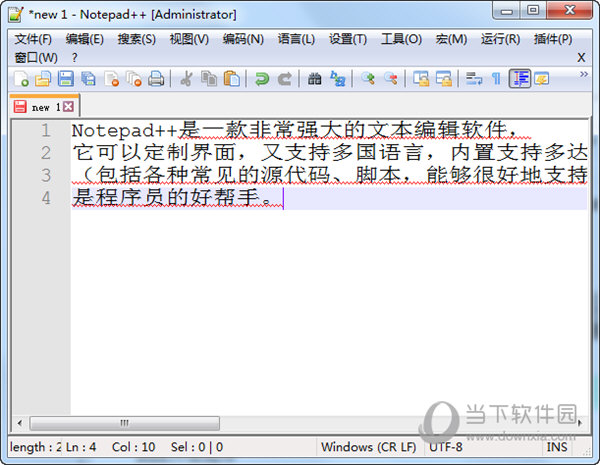
Task: Print the document using printer icon
Action: pos(156,79)
